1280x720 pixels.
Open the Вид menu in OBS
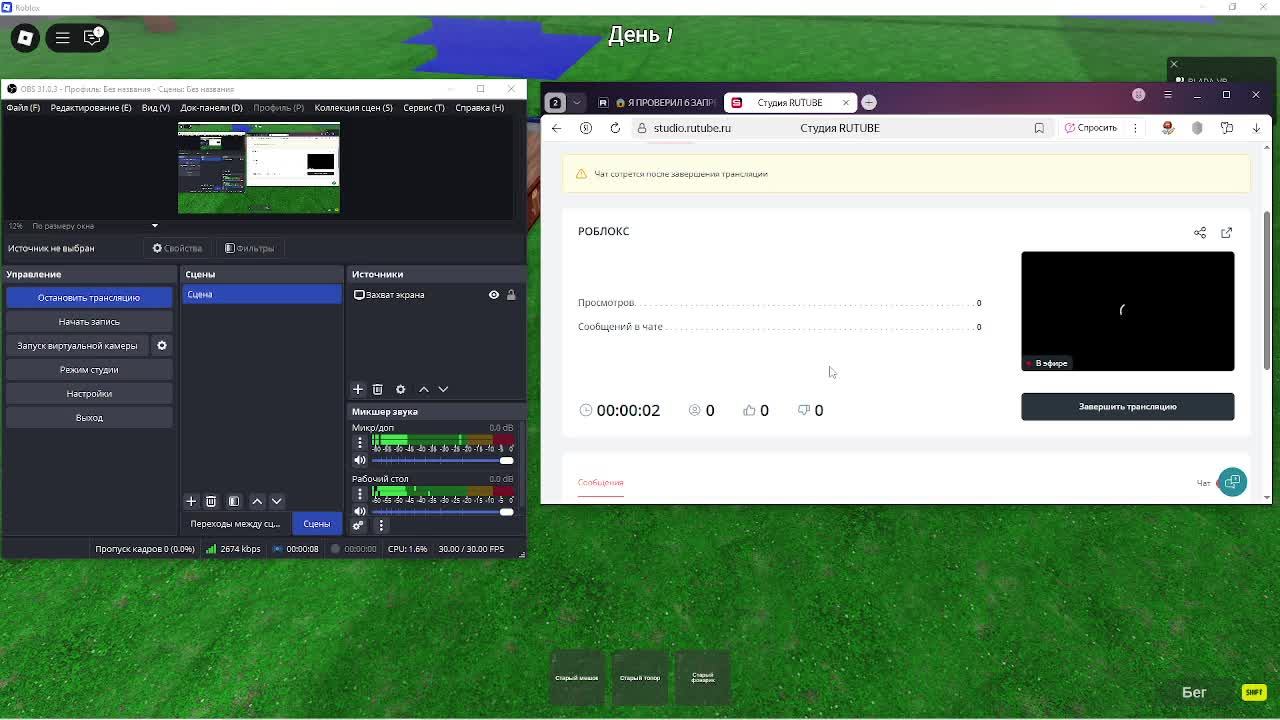155,108
